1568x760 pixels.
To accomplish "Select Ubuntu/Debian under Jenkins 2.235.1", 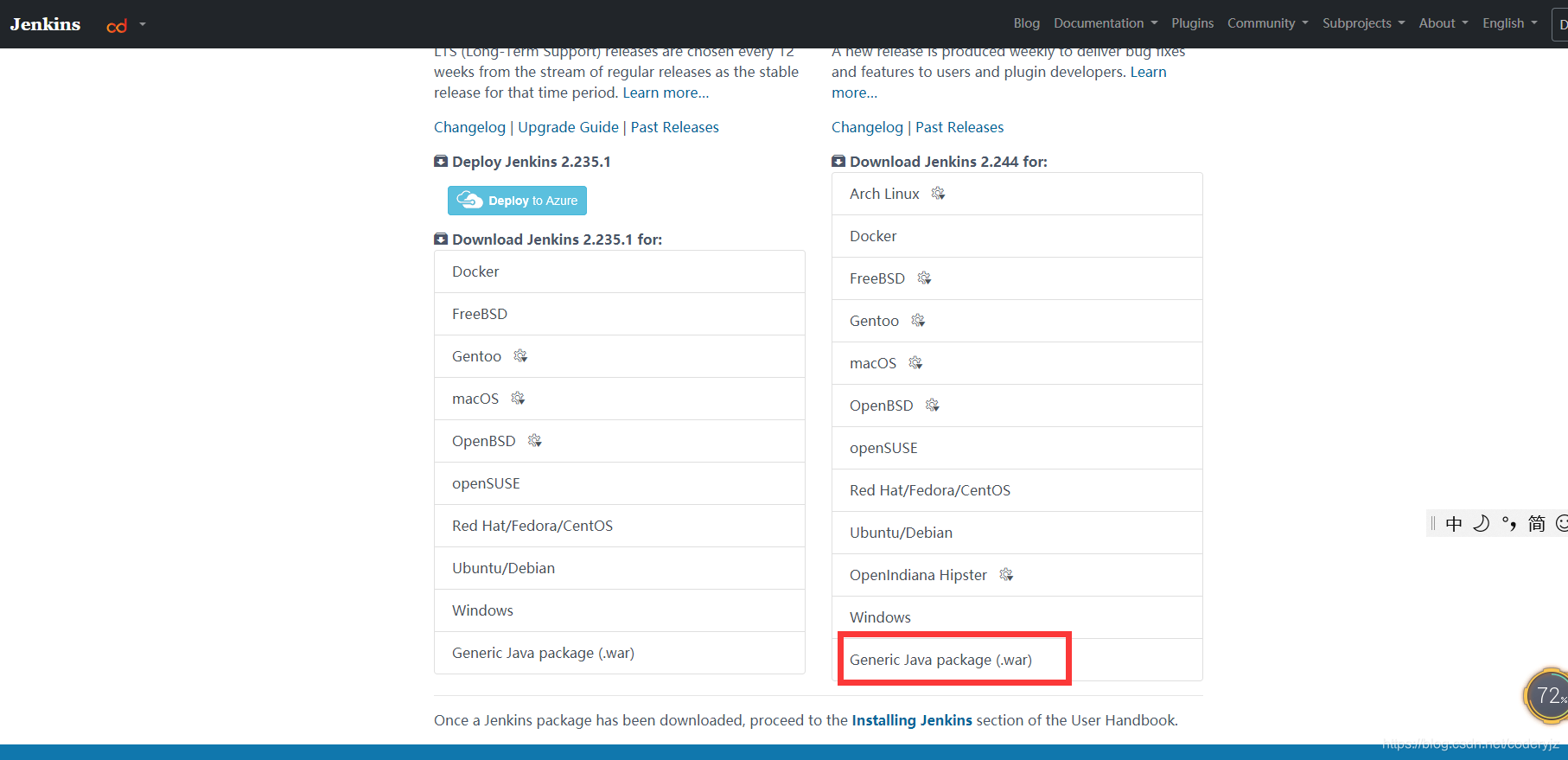I will [x=620, y=568].
